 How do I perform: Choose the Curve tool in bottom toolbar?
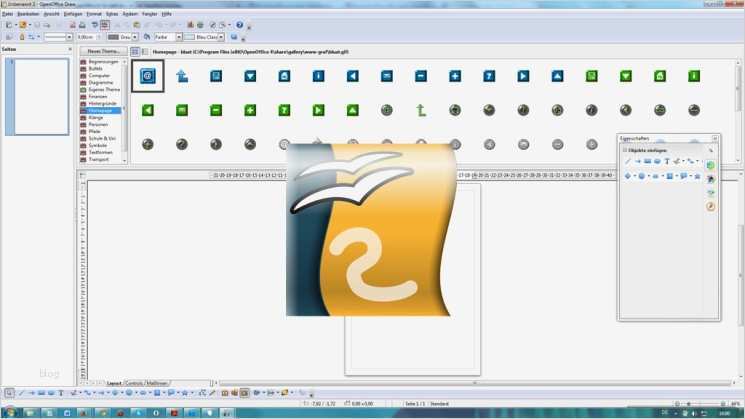(73, 393)
